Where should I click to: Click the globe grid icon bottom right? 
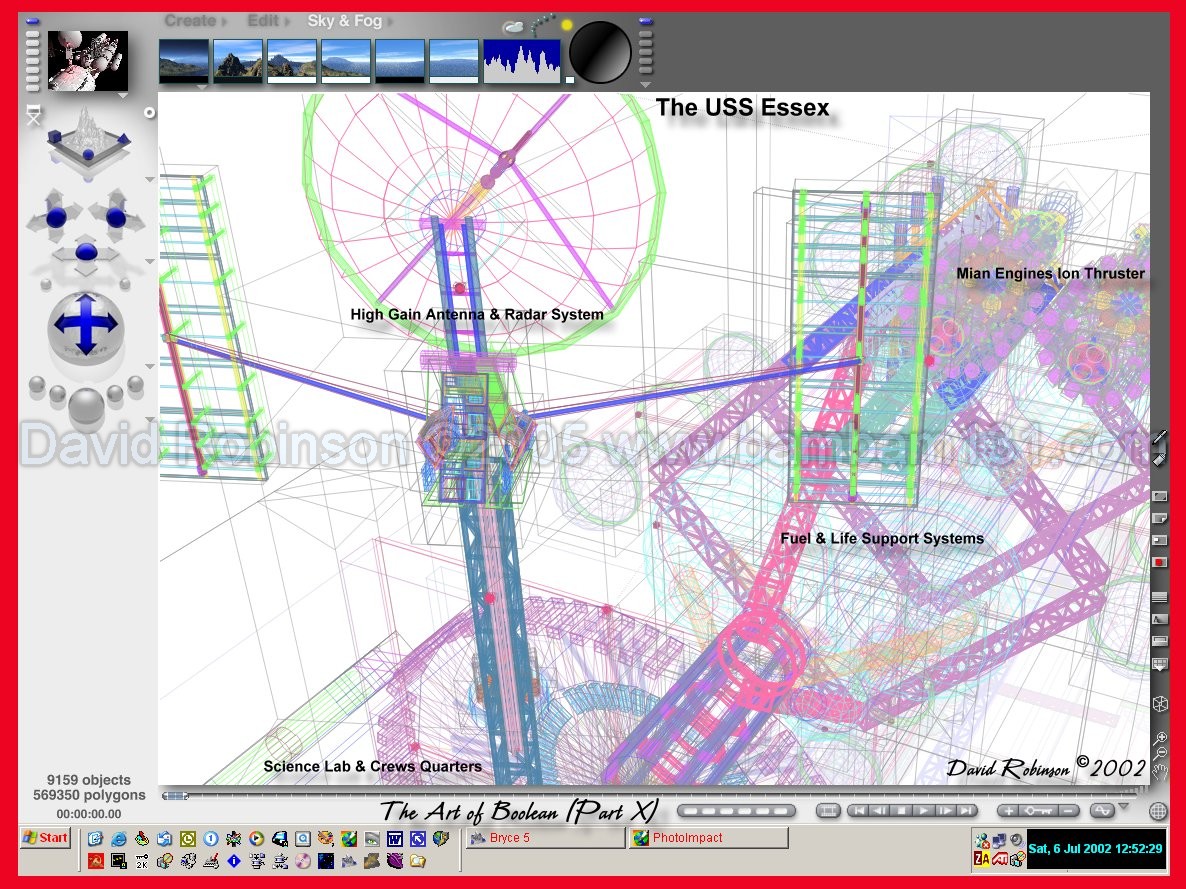click(1157, 811)
